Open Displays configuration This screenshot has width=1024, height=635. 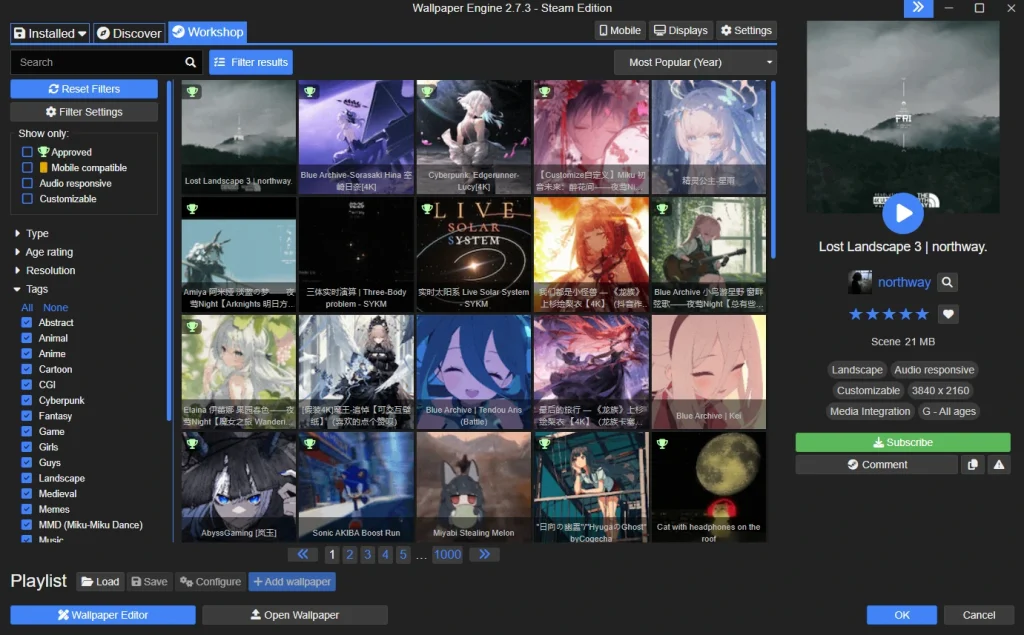coord(680,31)
